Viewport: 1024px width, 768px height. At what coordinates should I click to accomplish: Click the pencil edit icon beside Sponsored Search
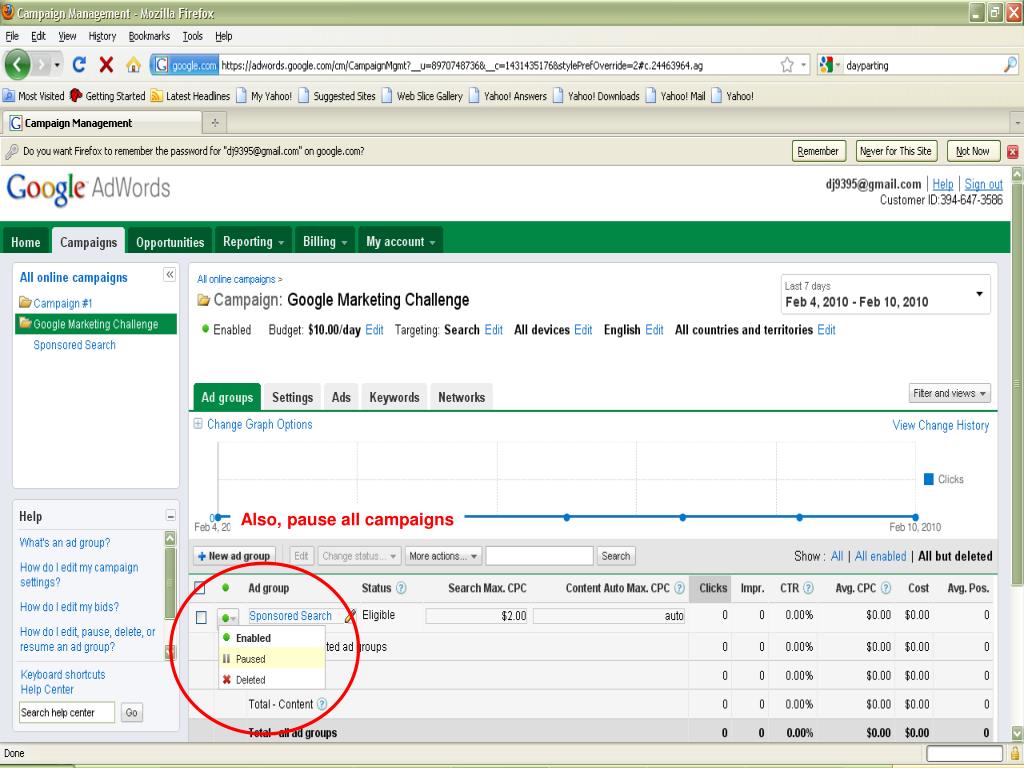click(x=350, y=615)
